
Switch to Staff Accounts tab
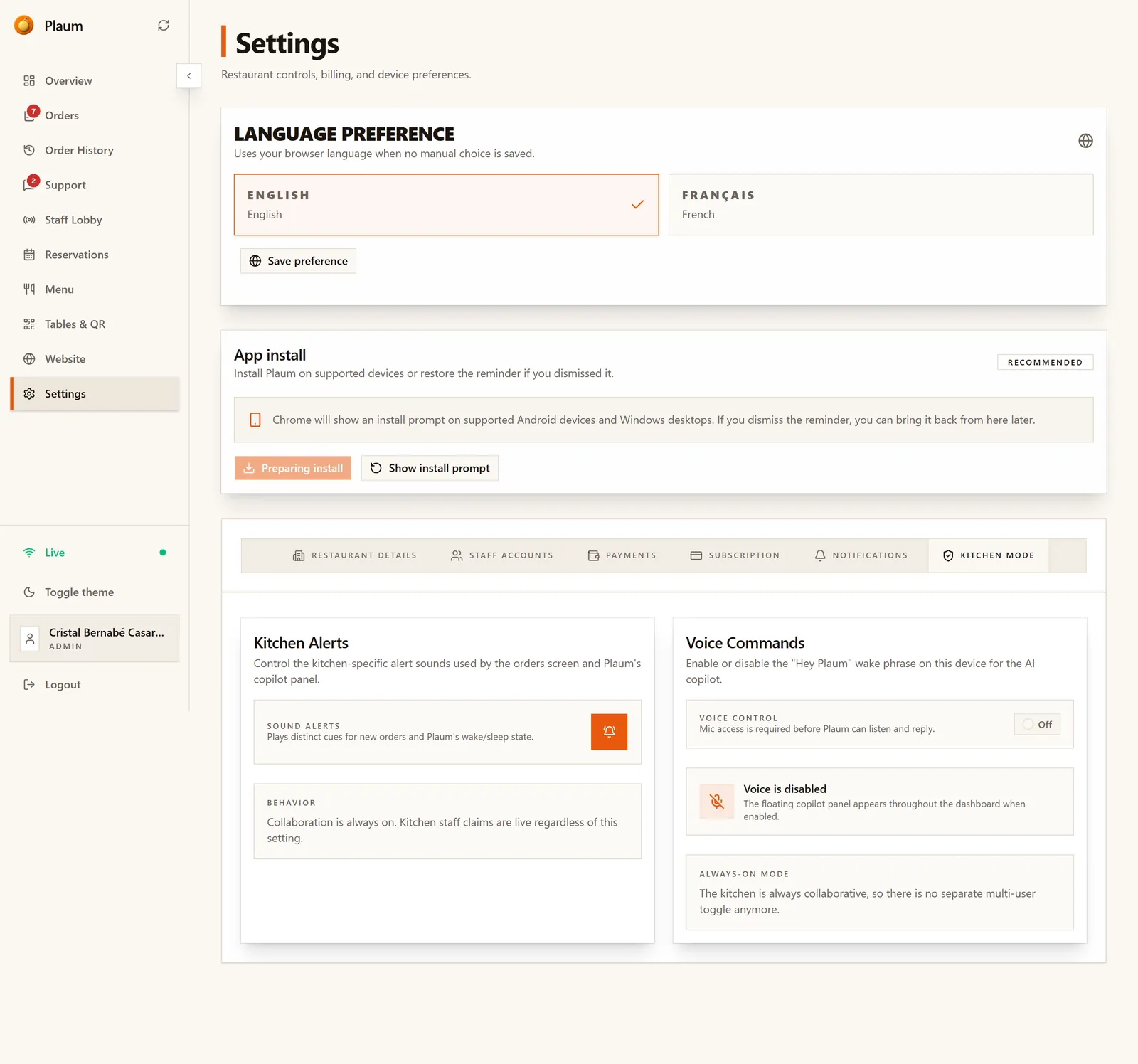point(502,555)
